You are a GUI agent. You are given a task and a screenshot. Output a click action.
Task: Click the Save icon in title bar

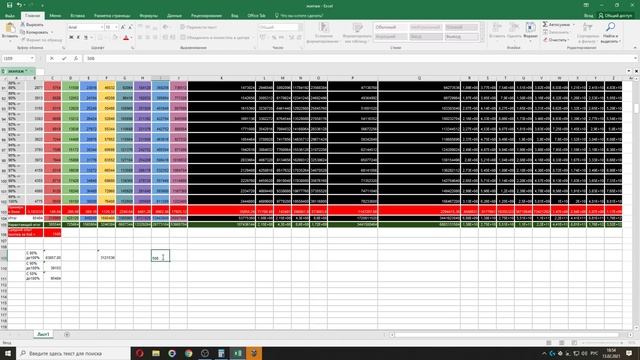(x=9, y=5)
